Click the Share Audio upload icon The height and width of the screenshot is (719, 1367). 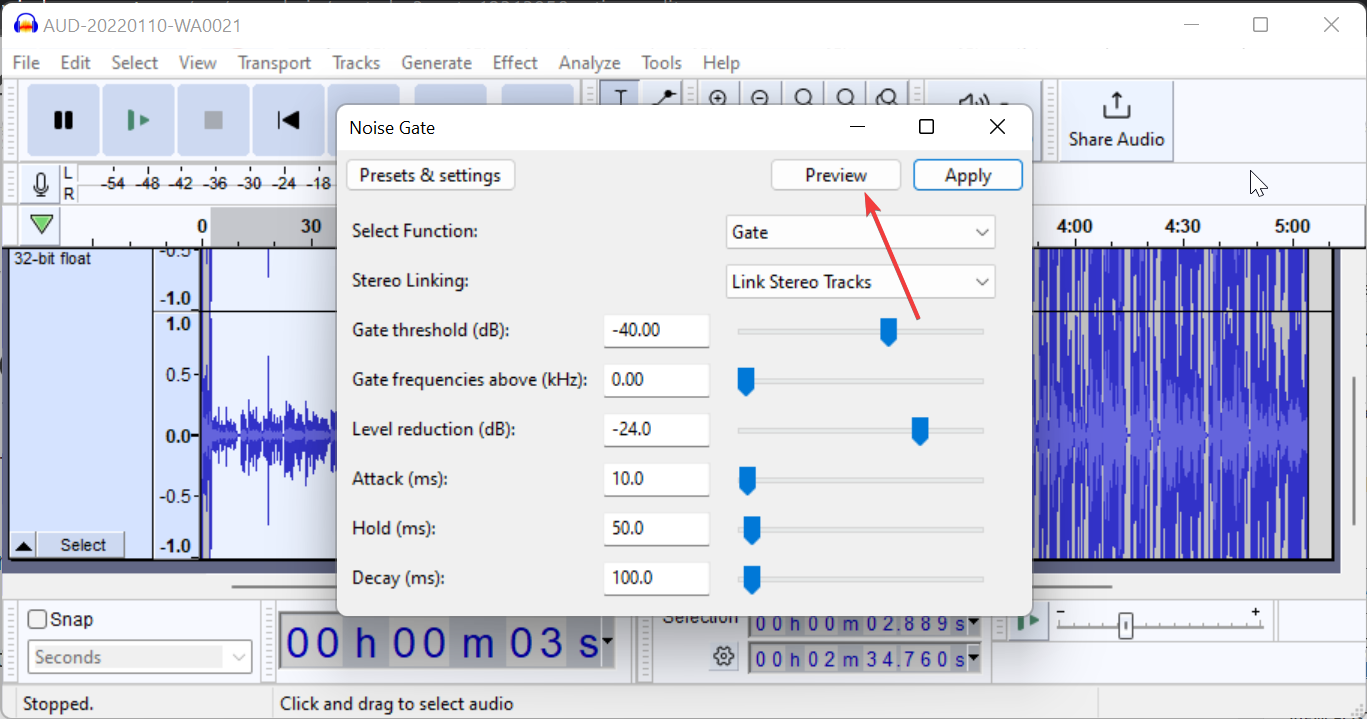[x=1115, y=105]
